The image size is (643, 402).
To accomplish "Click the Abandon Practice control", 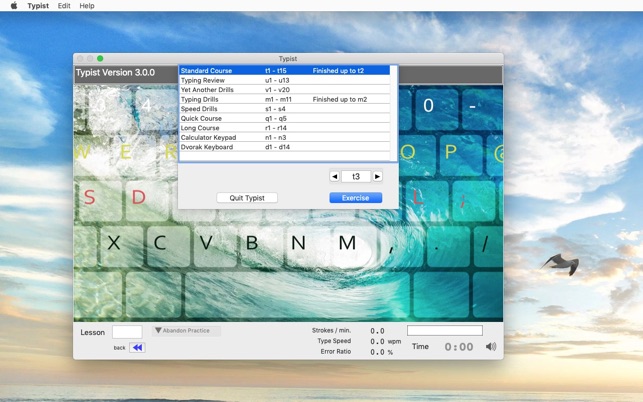I will click(x=186, y=331).
